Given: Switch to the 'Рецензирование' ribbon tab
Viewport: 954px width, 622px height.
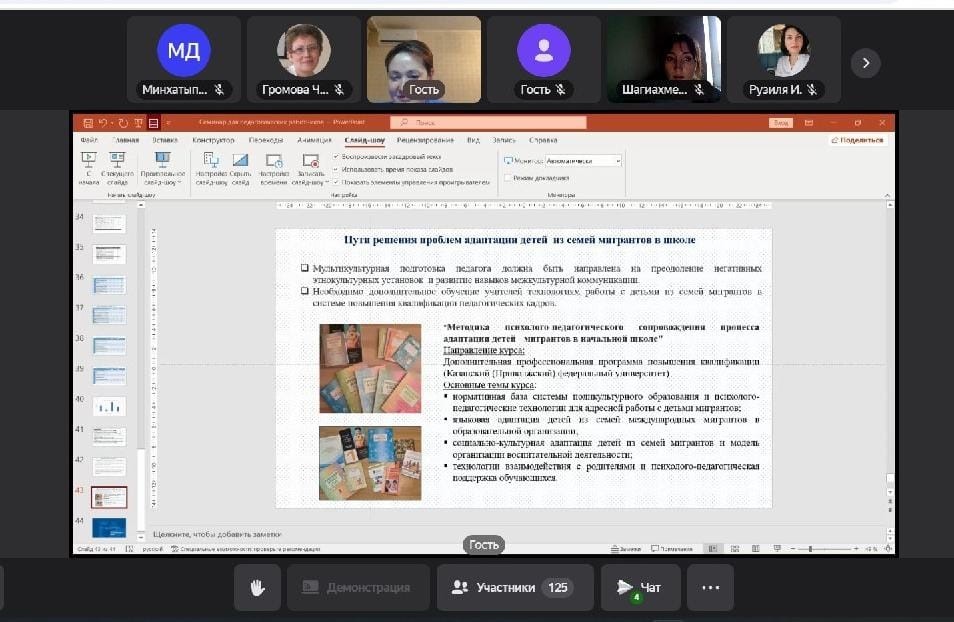Looking at the screenshot, I should [x=425, y=140].
